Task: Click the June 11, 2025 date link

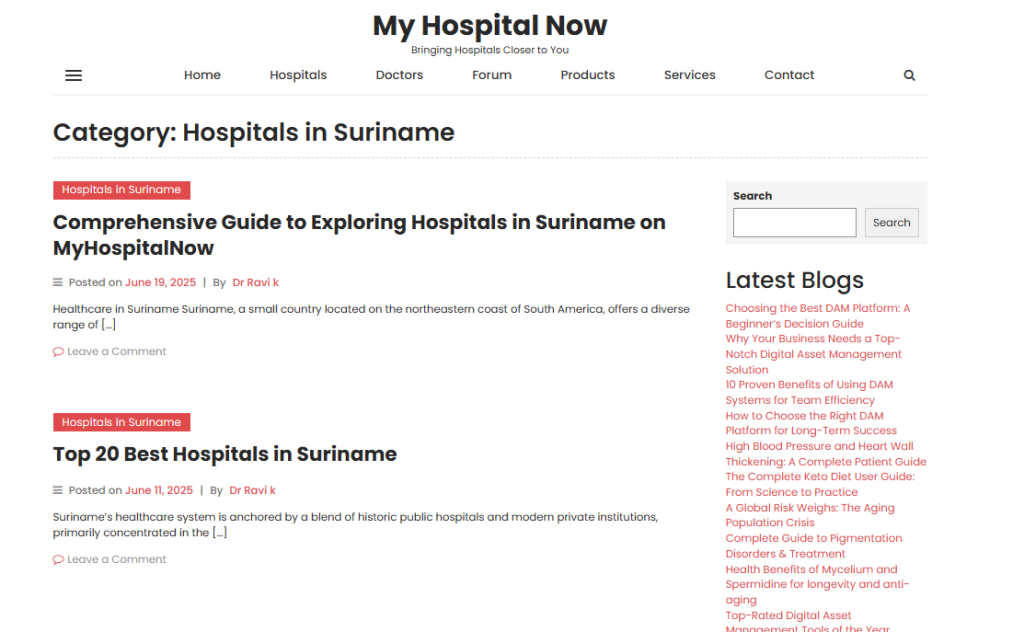Action: click(159, 490)
